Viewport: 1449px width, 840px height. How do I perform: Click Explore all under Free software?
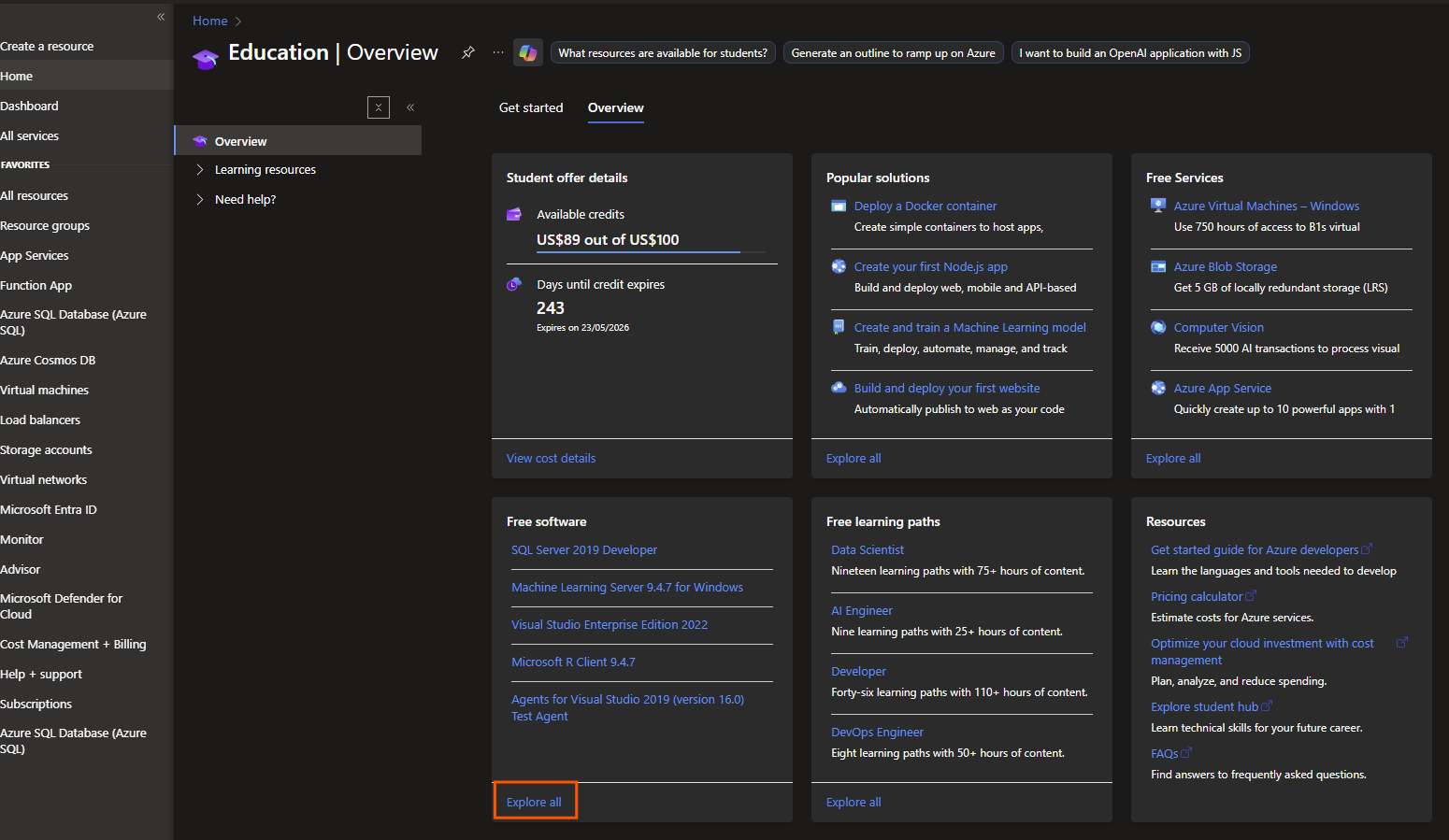tap(534, 803)
